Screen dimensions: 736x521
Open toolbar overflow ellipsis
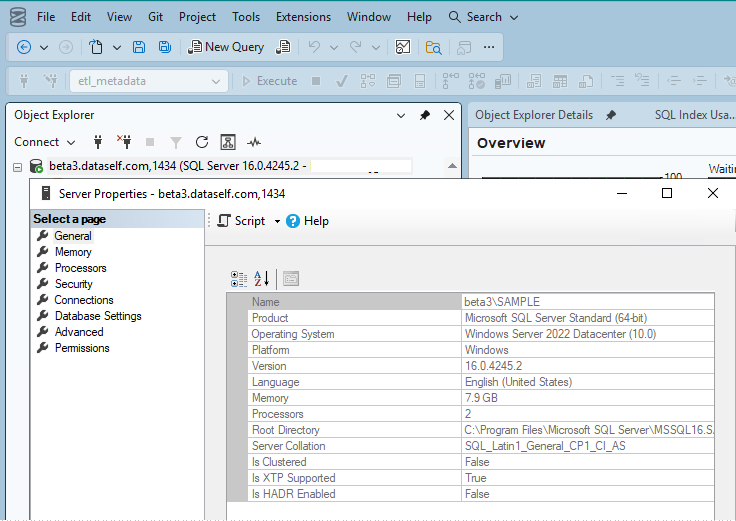coord(489,47)
